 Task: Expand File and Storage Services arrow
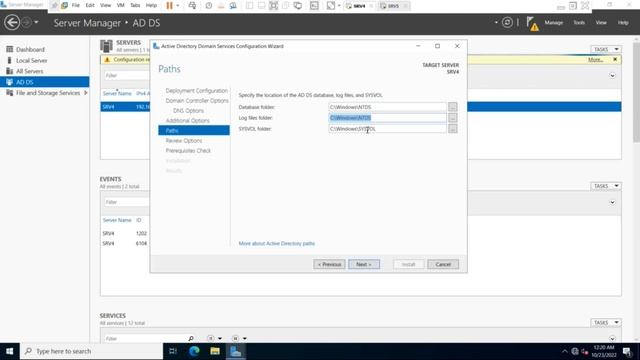pos(86,93)
